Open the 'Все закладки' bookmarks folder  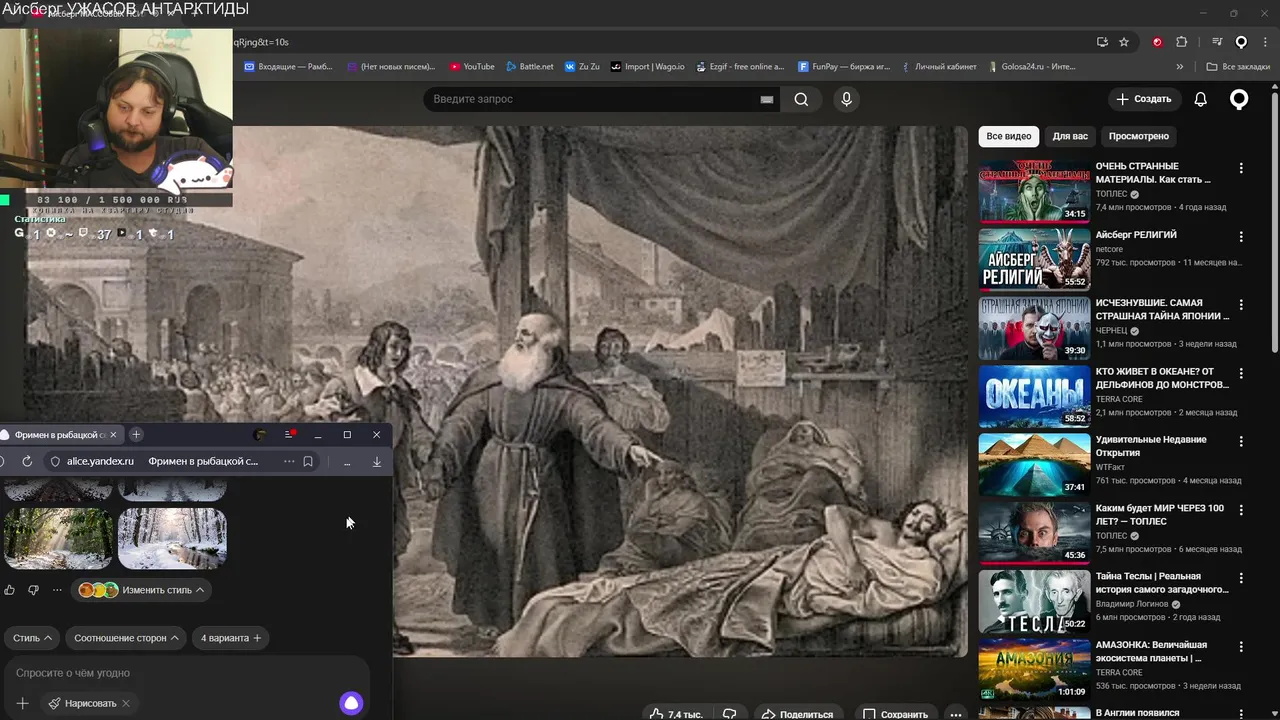click(x=1238, y=67)
